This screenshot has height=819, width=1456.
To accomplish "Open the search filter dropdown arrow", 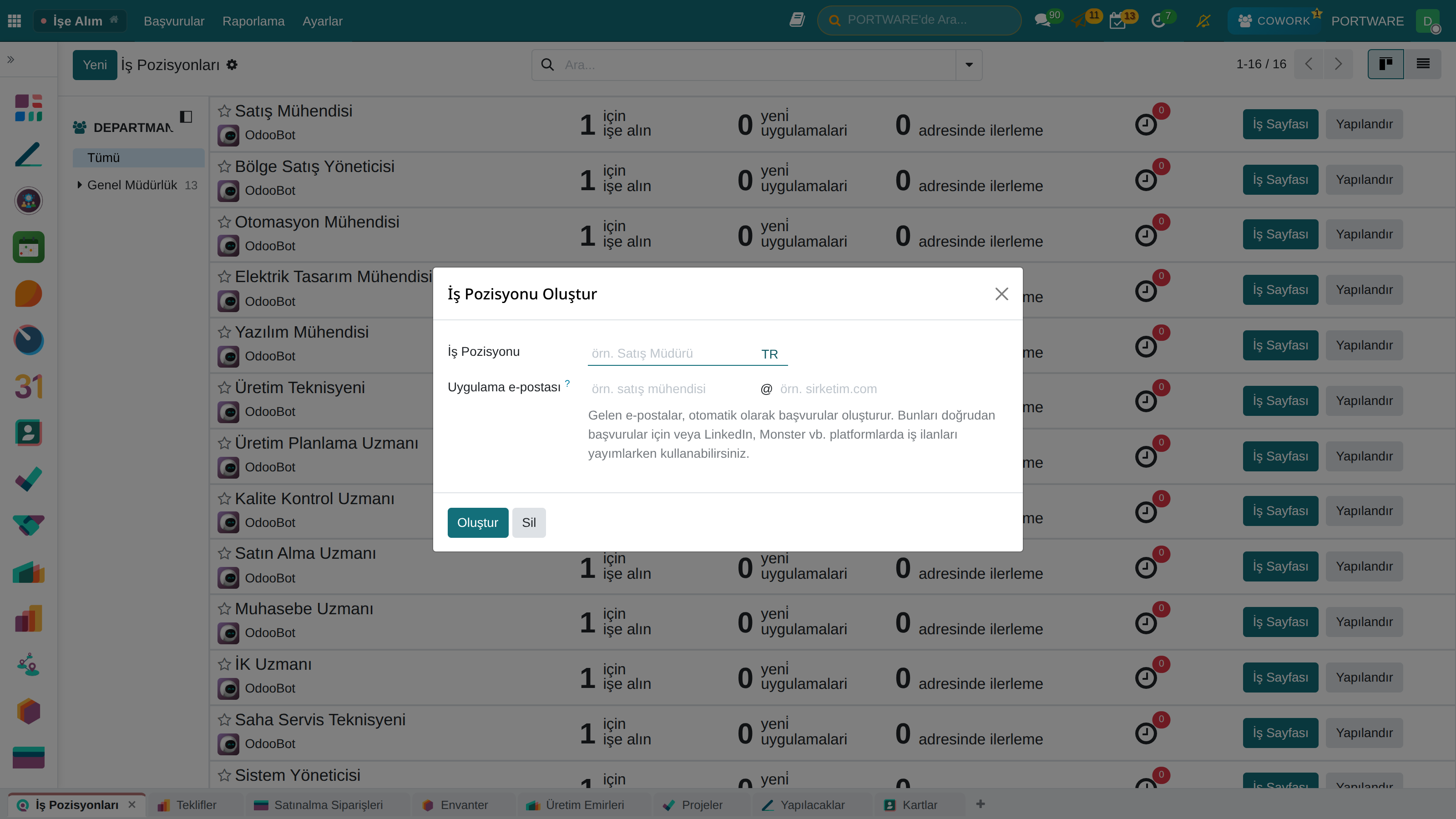I will [x=969, y=65].
